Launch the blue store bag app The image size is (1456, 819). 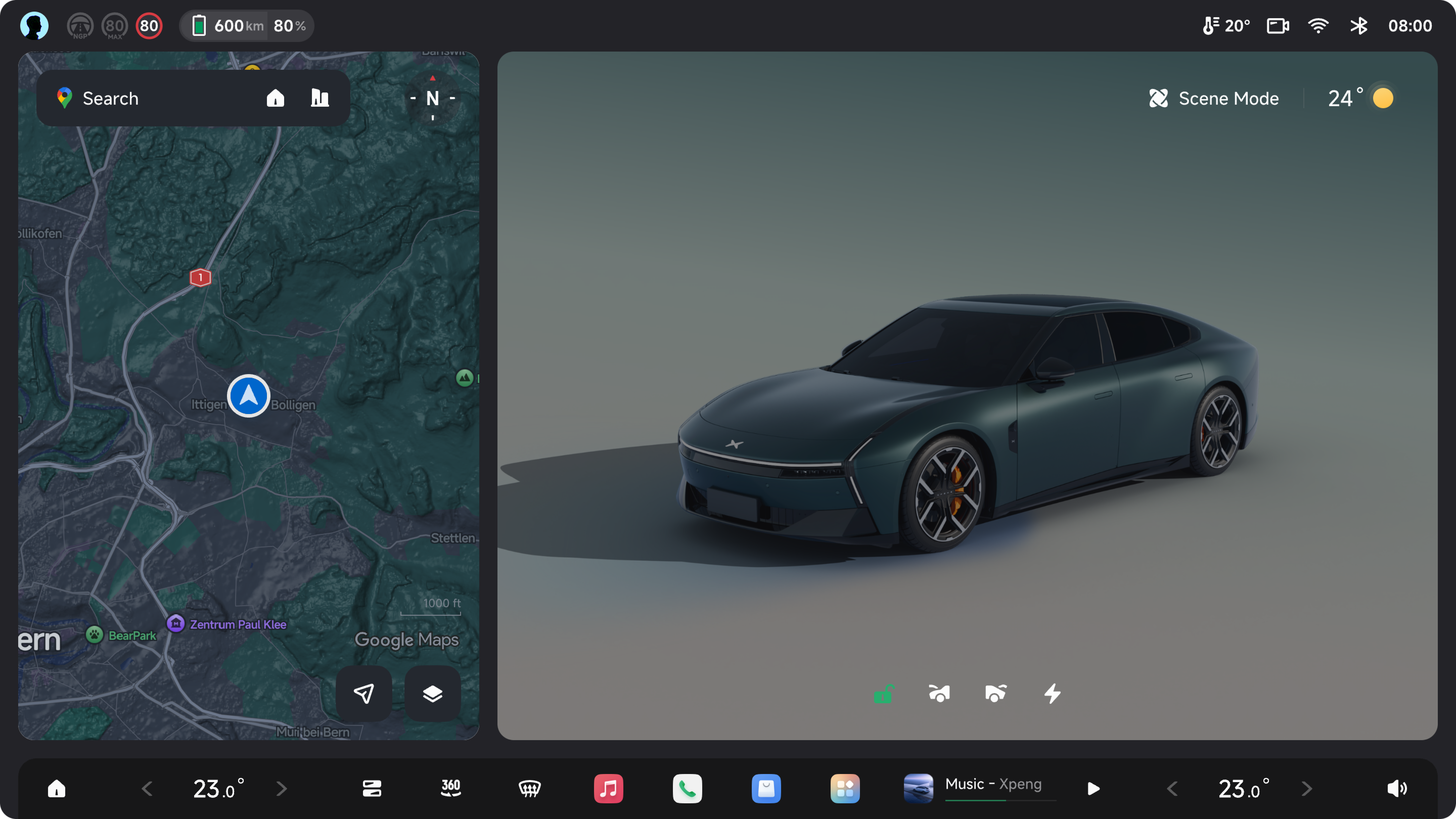(766, 788)
